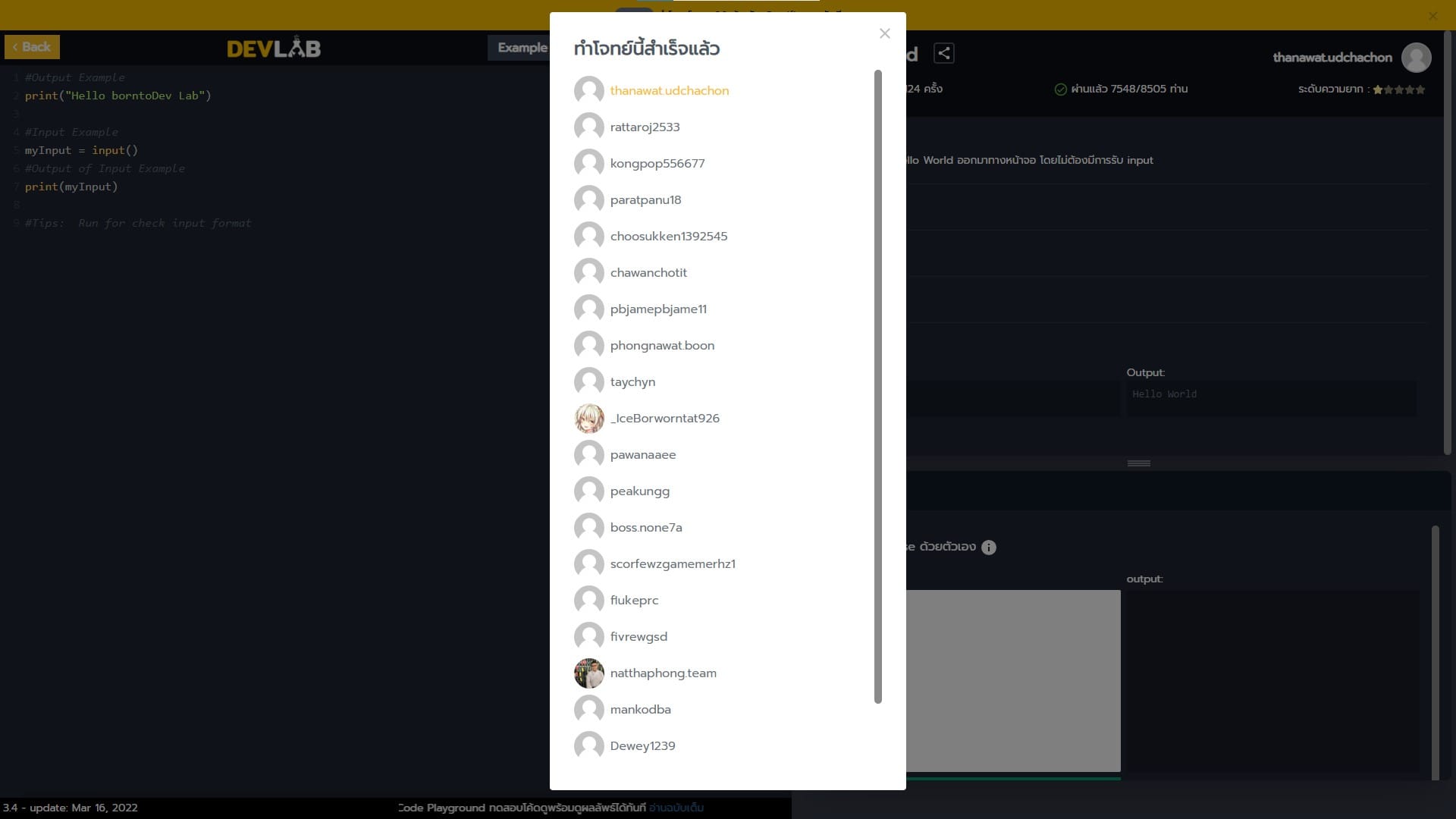
Task: Click the share icon next to the title
Action: click(x=945, y=53)
